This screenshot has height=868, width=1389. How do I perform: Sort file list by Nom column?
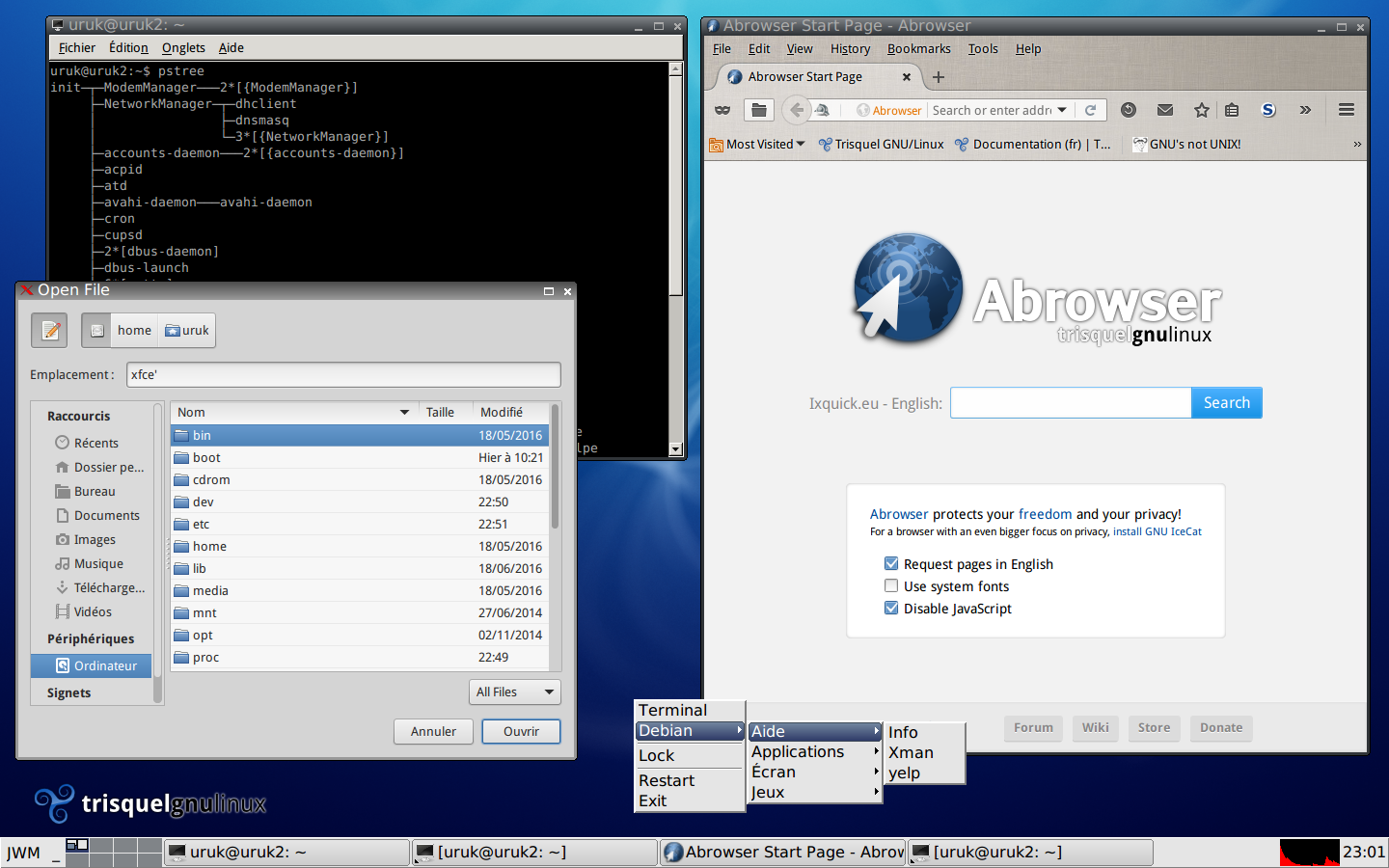294,412
